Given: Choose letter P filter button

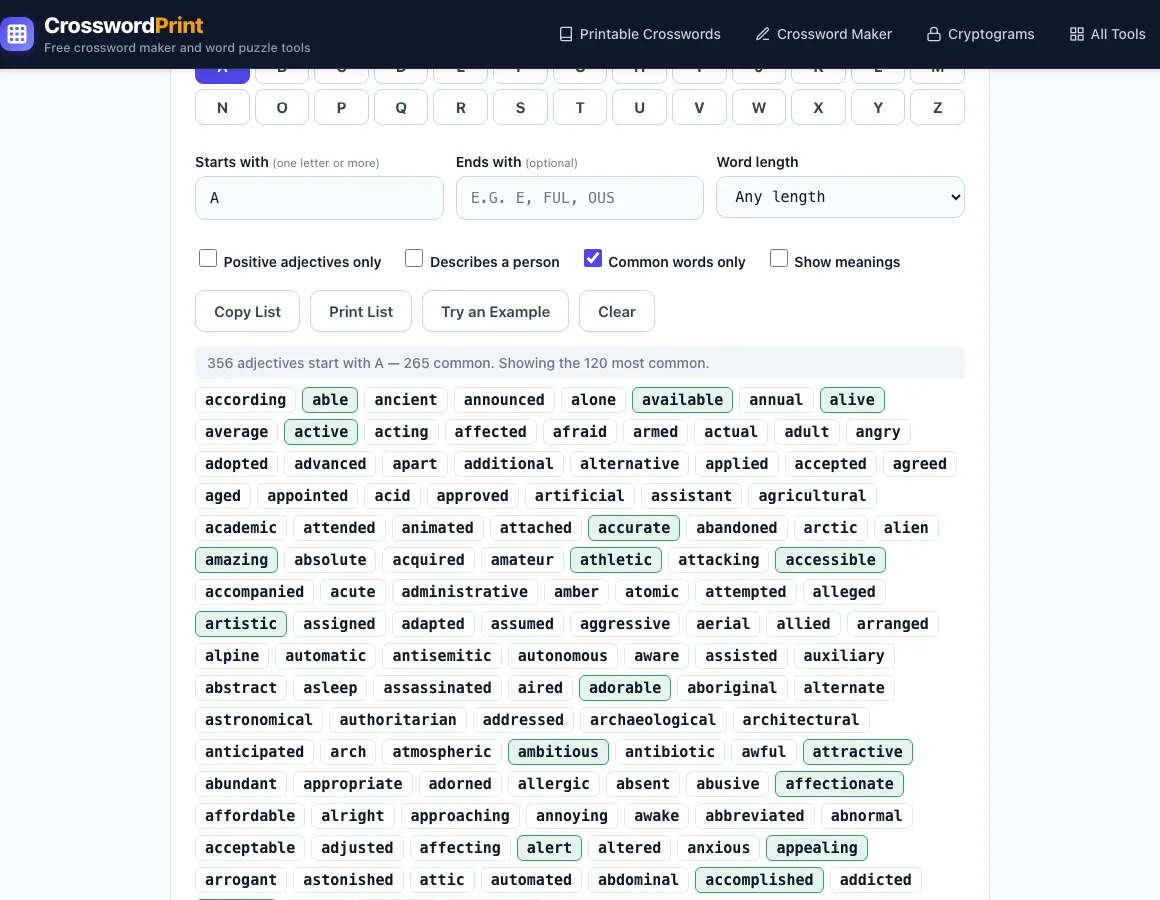Looking at the screenshot, I should 342,107.
